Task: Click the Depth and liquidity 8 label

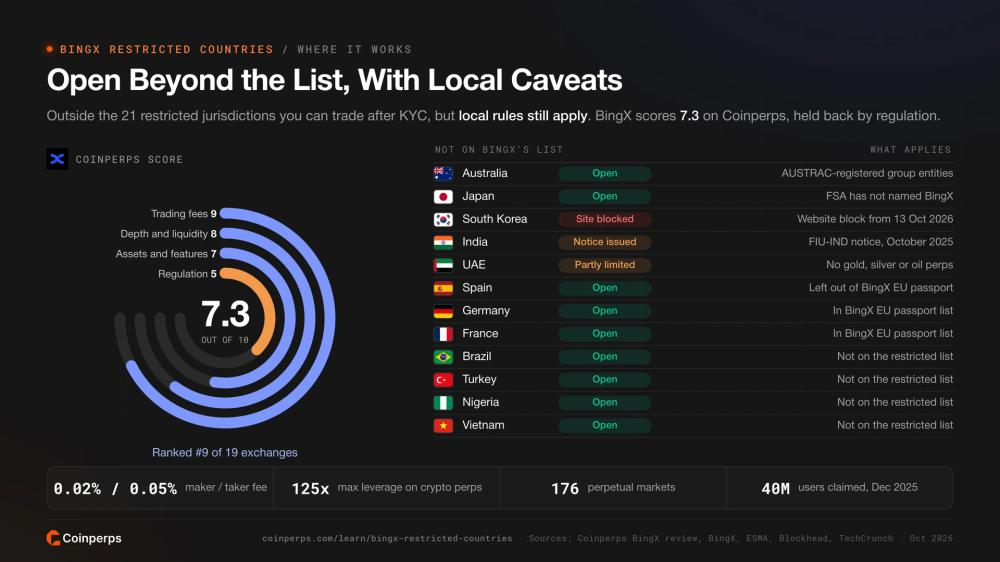Action: pyautogui.click(x=168, y=234)
